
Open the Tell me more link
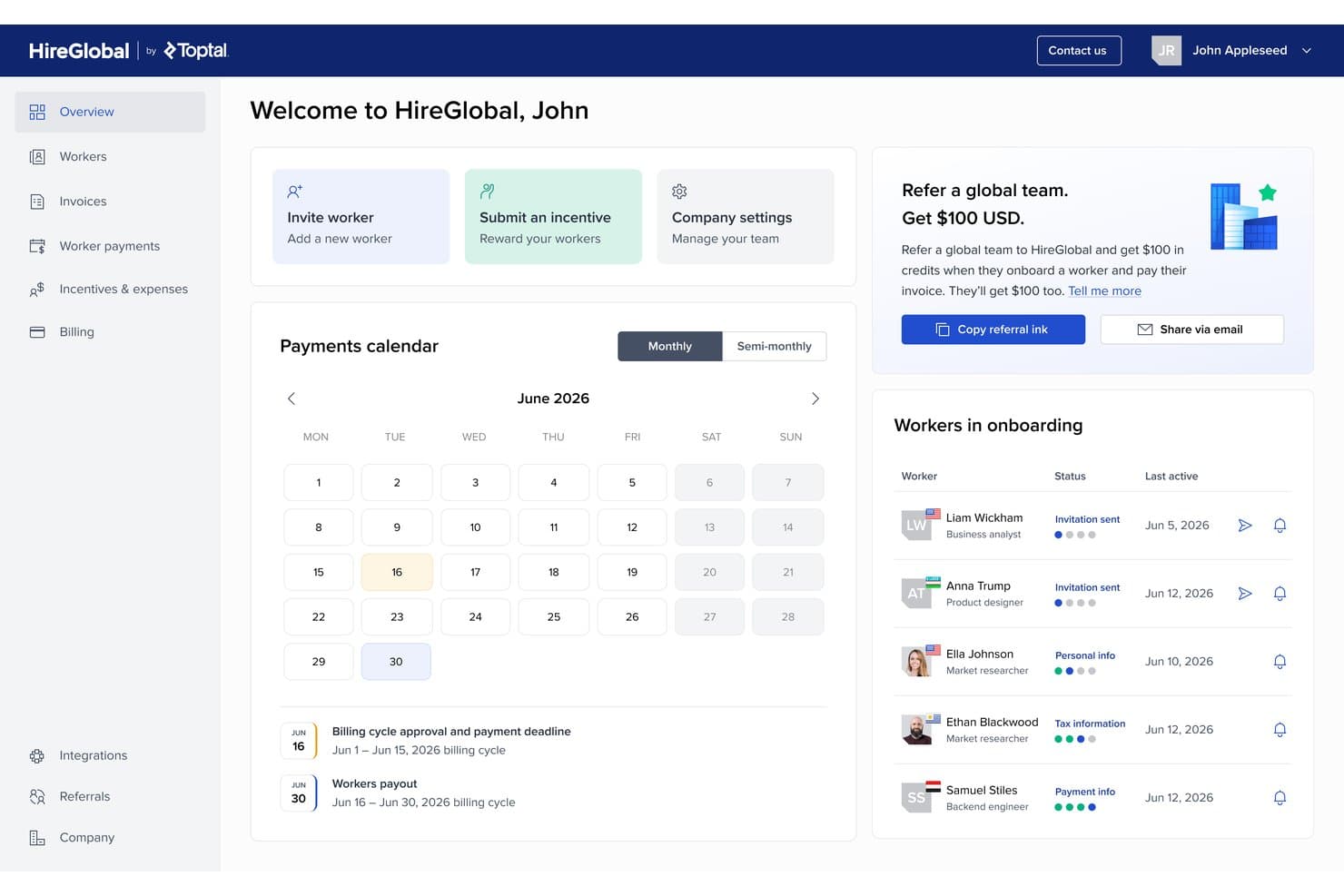1104,291
